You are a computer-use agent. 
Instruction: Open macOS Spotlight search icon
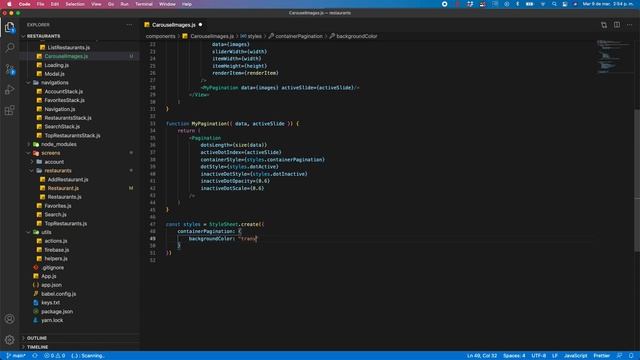pyautogui.click(x=554, y=4)
